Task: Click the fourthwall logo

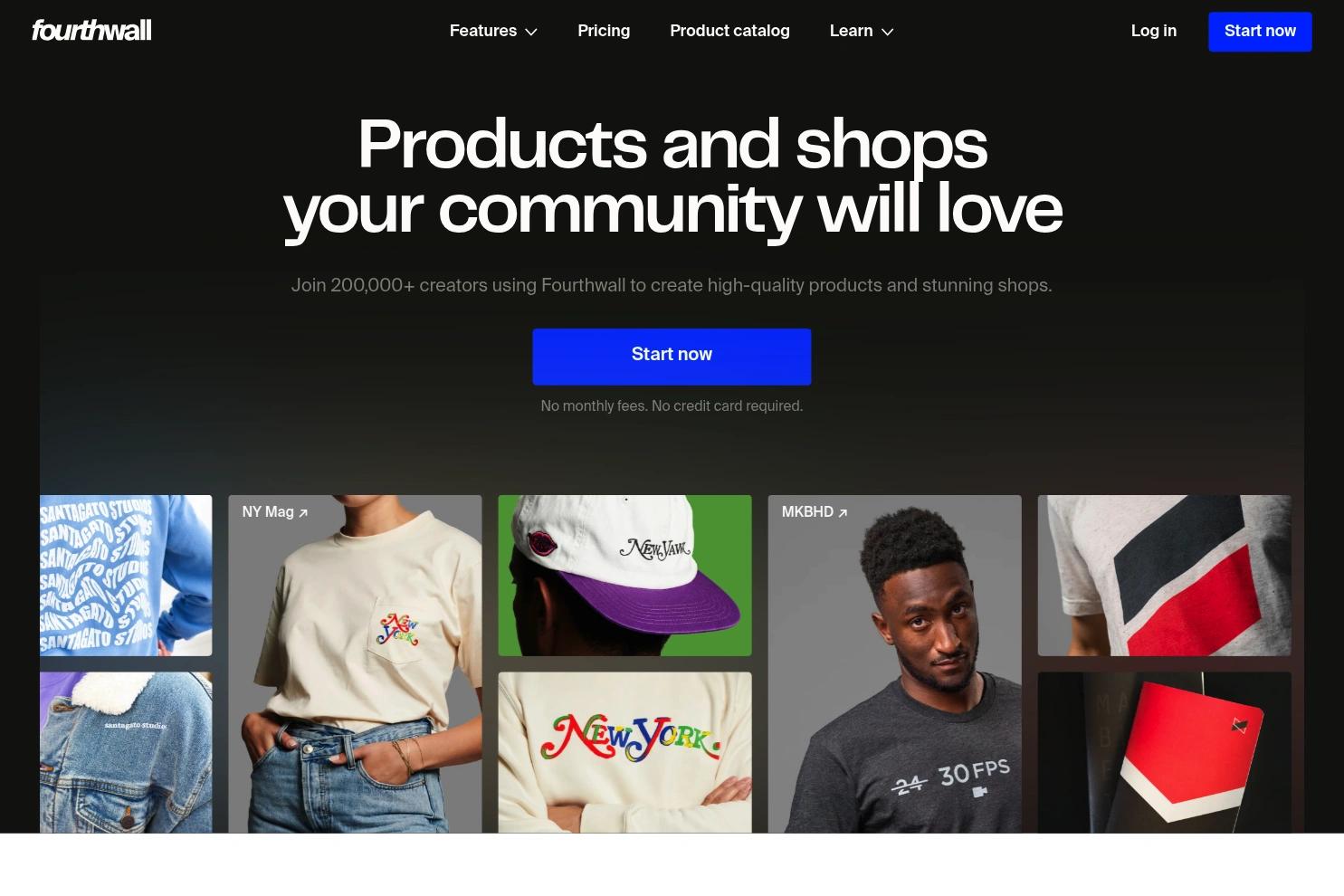Action: (x=91, y=31)
